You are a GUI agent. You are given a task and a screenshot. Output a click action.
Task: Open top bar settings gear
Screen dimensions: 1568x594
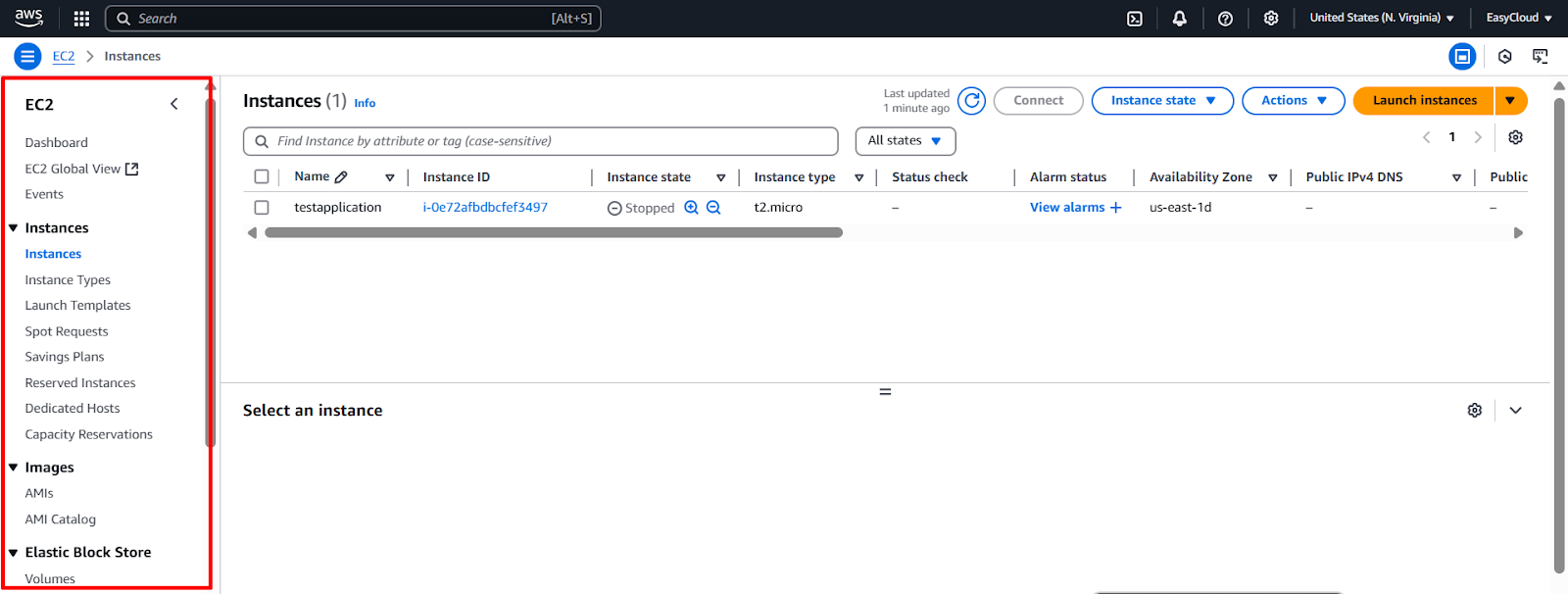coord(1271,19)
